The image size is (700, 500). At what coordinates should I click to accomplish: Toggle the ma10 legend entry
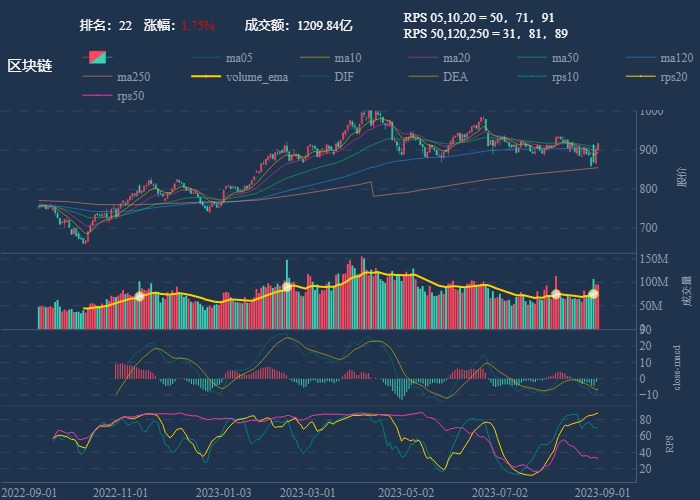(349, 57)
